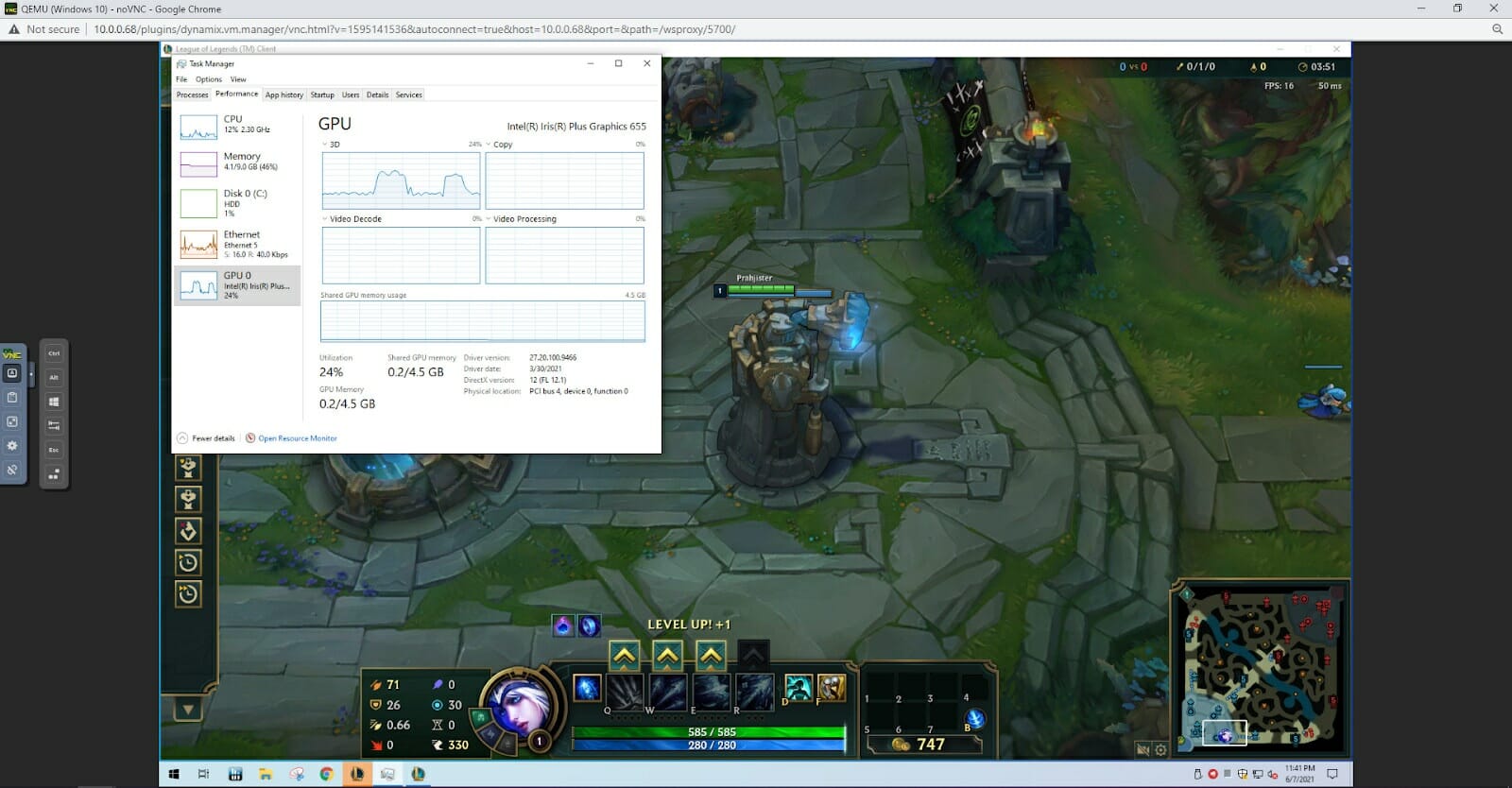Click the second left-panel goblet icon

tap(188, 499)
